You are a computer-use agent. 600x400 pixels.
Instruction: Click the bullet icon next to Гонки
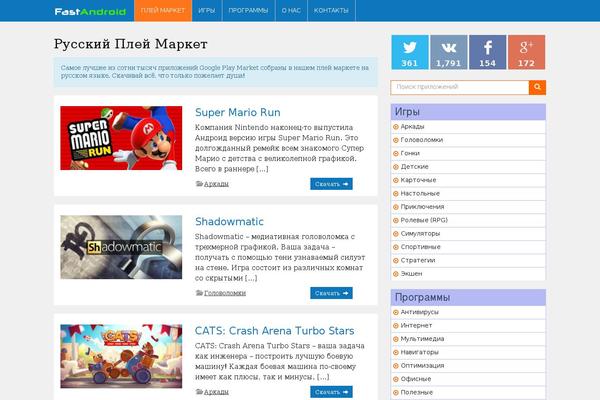(396, 153)
